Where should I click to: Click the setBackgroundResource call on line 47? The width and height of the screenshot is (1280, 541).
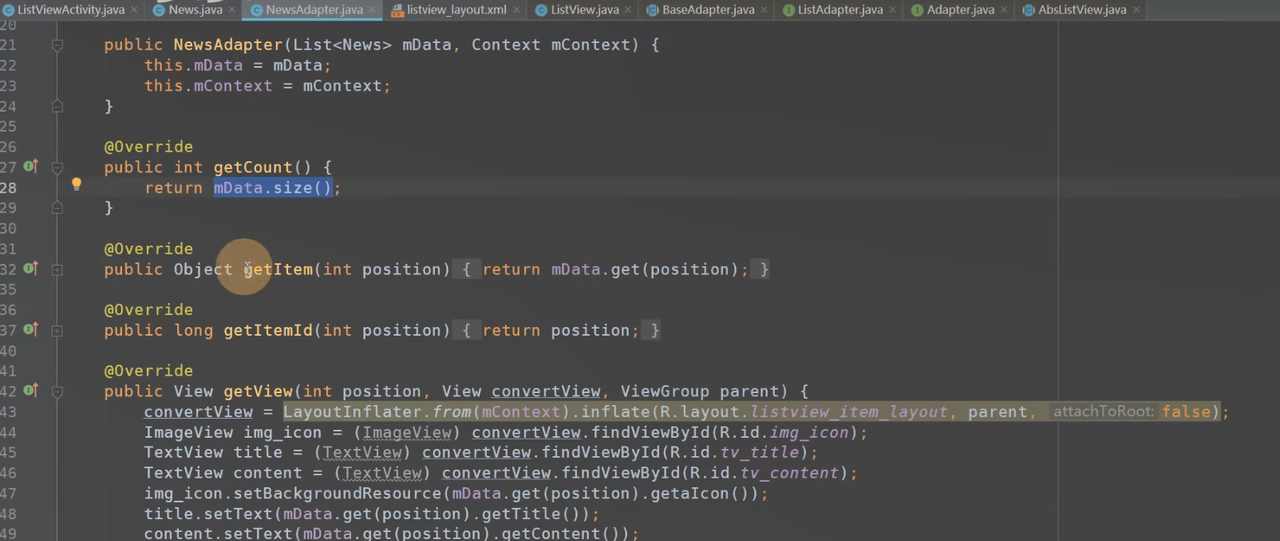pyautogui.click(x=337, y=493)
